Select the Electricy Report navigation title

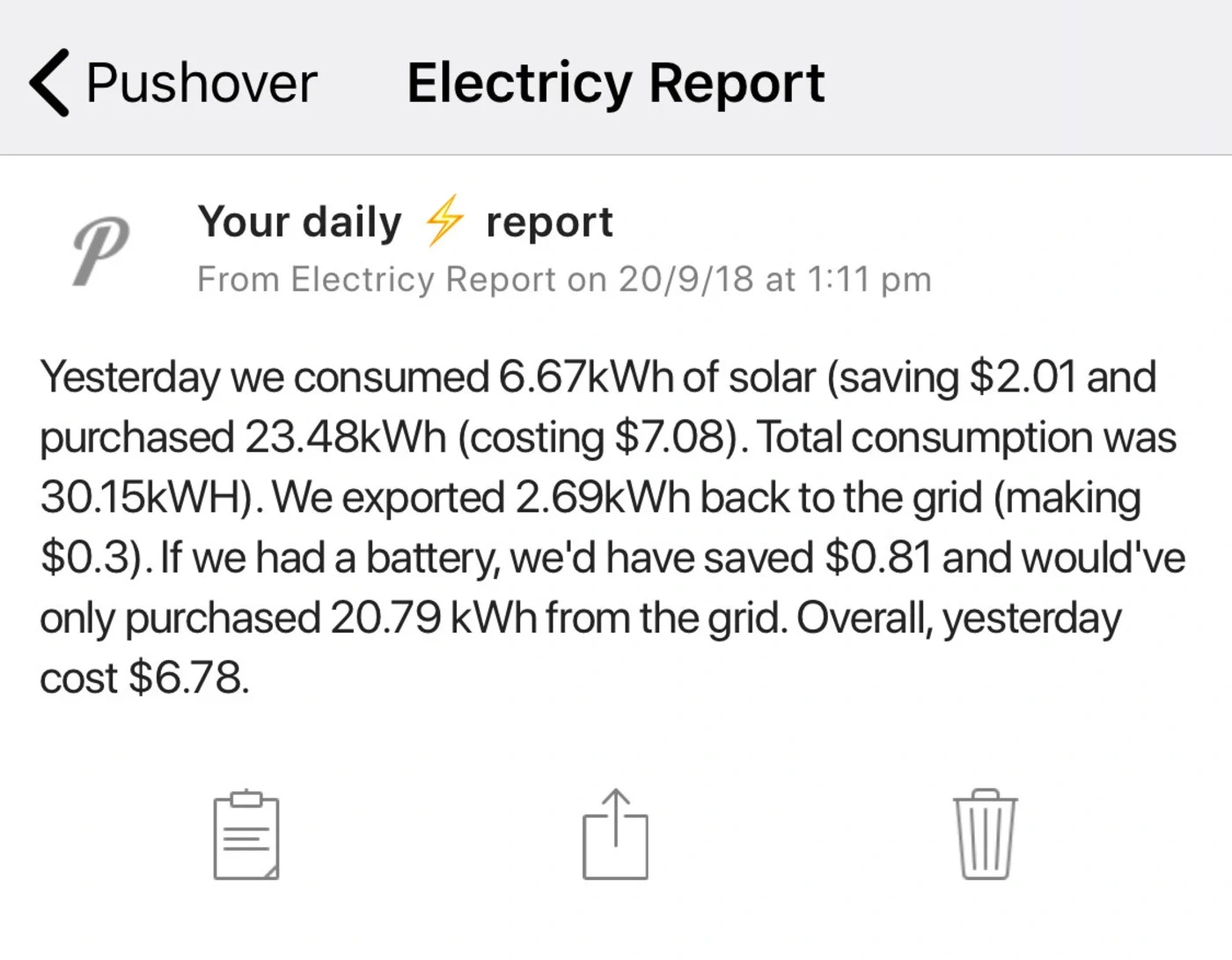pos(615,84)
